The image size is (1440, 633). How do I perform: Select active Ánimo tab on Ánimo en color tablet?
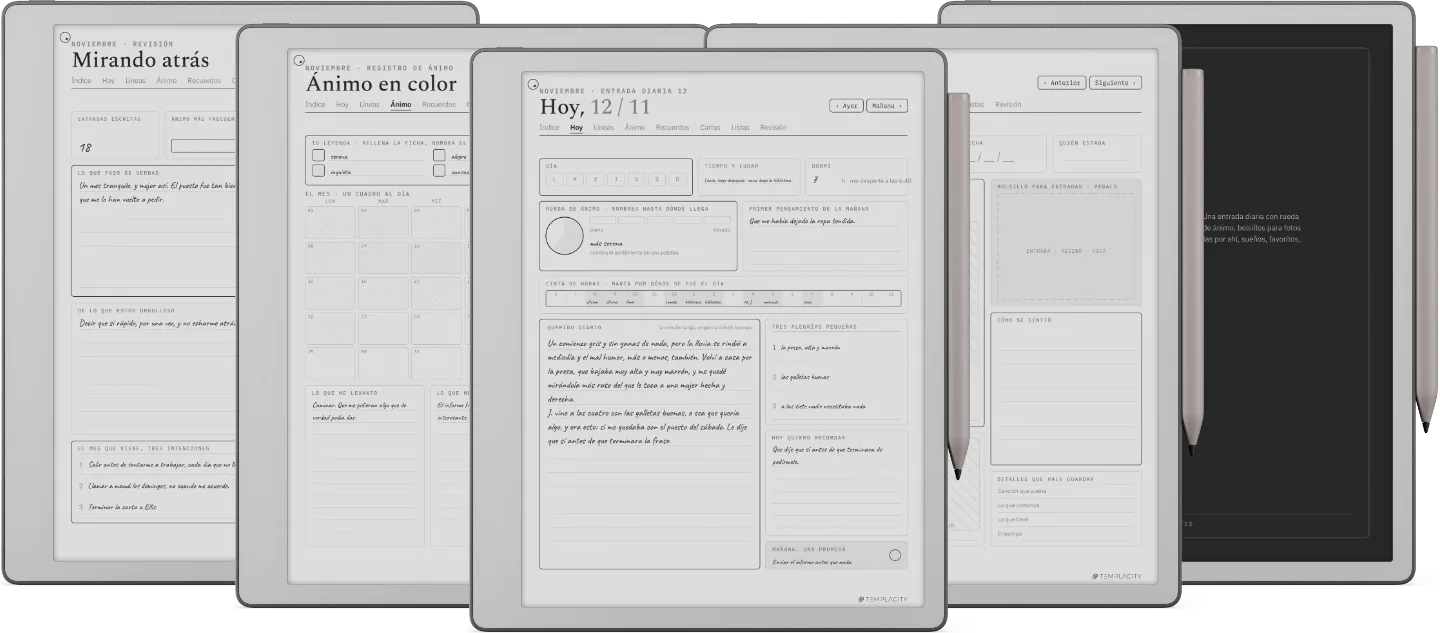pyautogui.click(x=401, y=104)
